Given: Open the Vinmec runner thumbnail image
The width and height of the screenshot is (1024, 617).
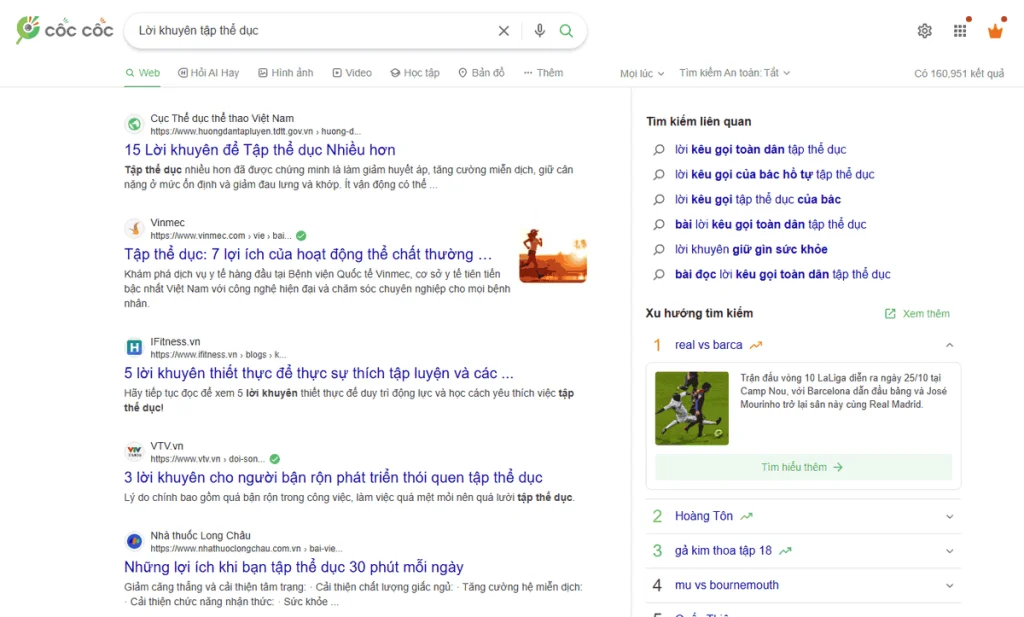Looking at the screenshot, I should click(x=552, y=255).
